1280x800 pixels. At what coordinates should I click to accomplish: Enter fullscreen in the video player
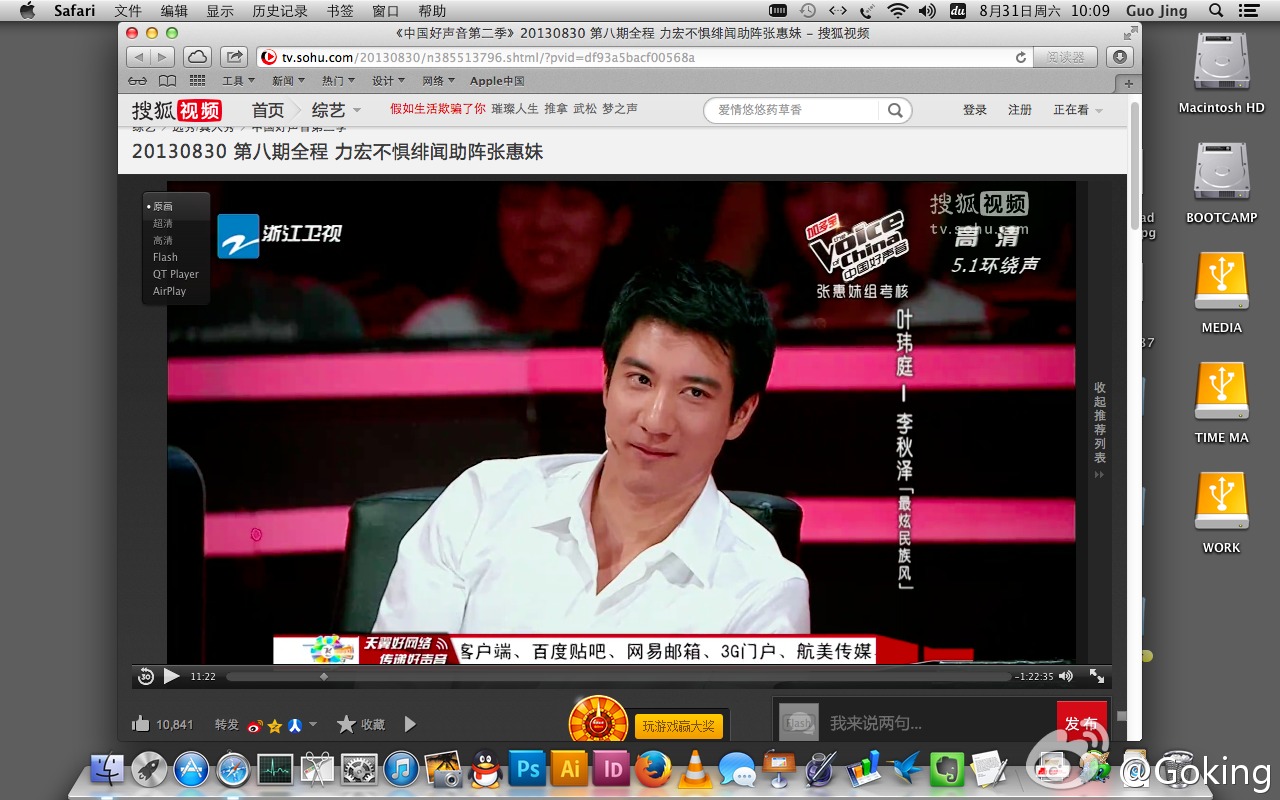click(1097, 677)
